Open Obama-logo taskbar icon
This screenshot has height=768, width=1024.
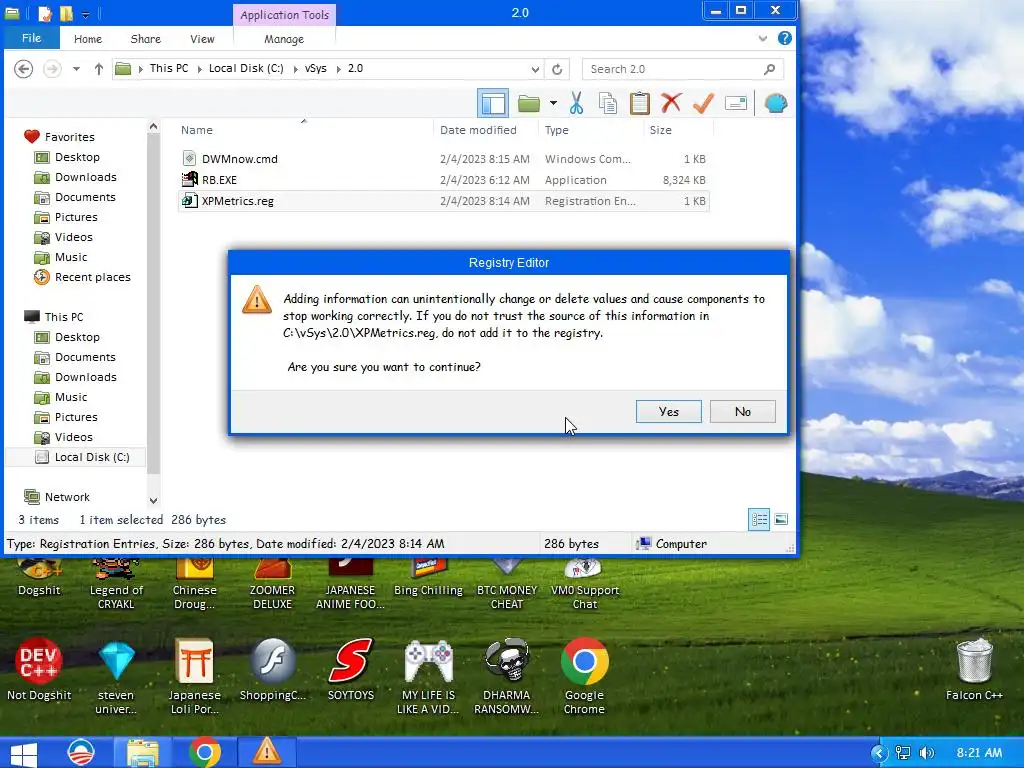click(81, 752)
